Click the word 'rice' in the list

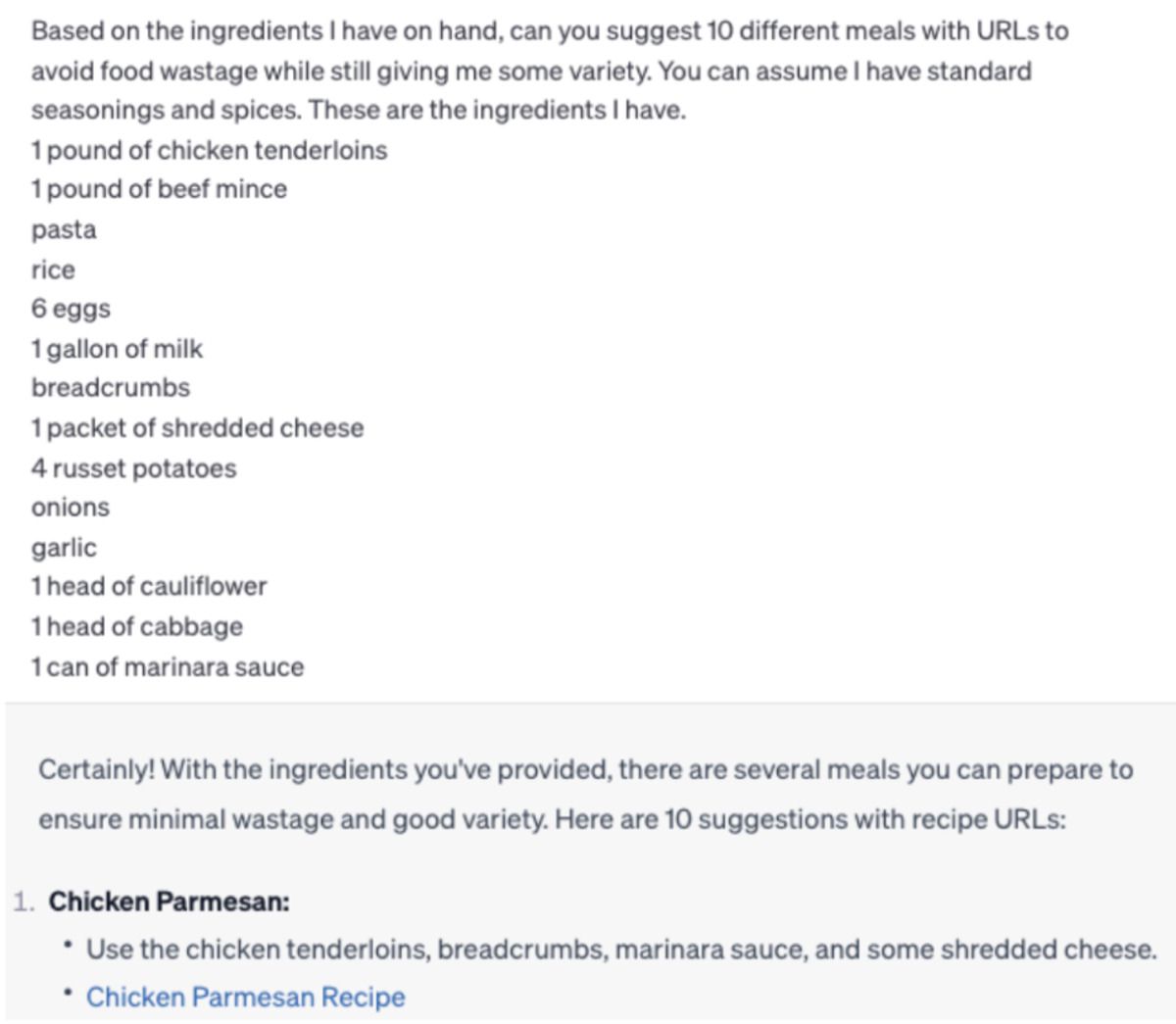click(53, 269)
